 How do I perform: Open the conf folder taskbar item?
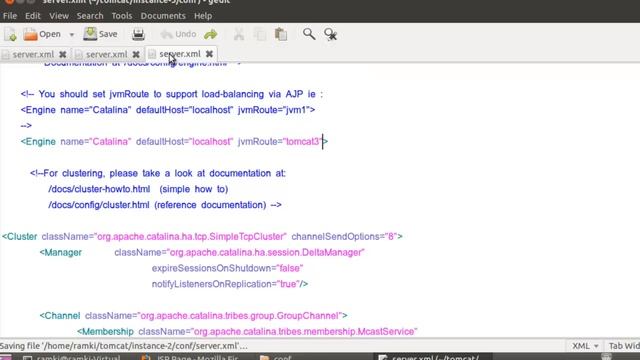click(276, 358)
